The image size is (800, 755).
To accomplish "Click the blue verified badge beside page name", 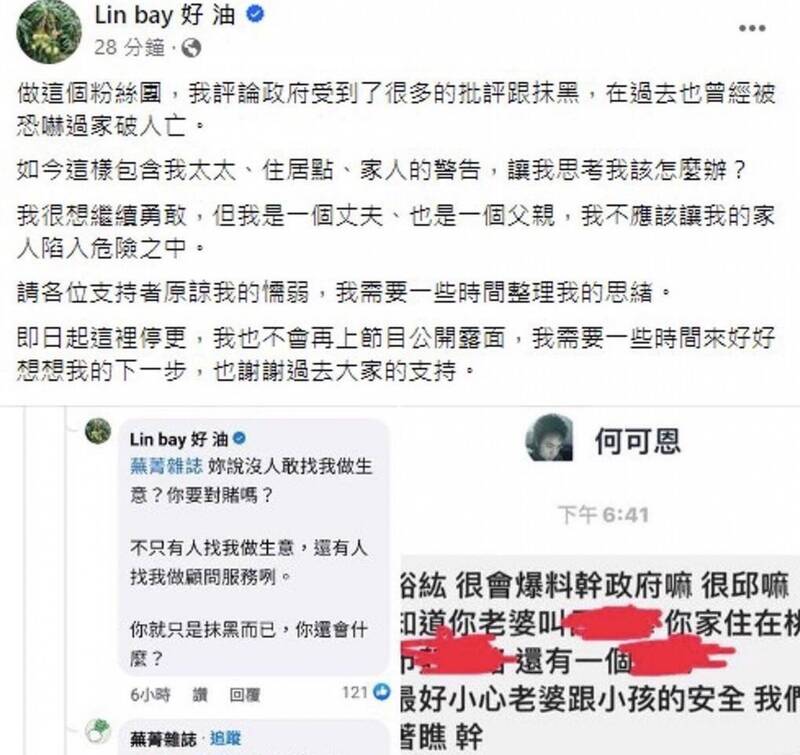I will tap(255, 15).
